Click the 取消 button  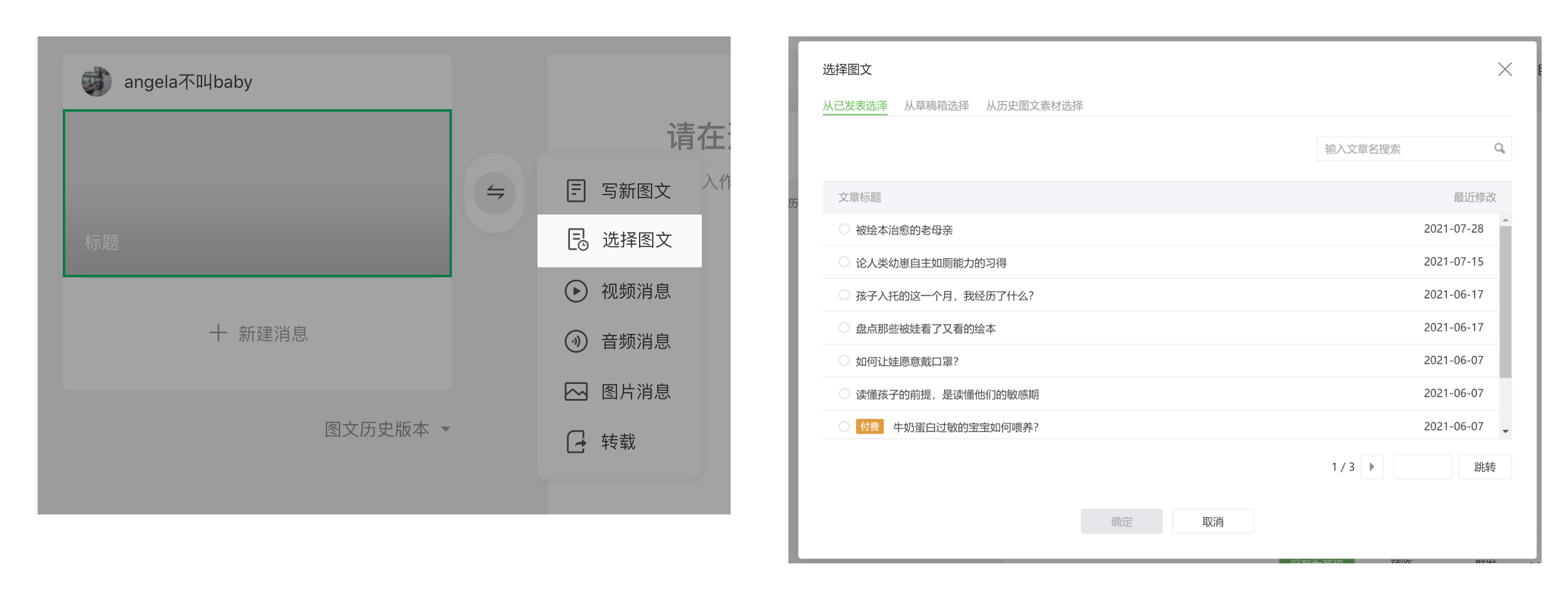tap(1213, 521)
